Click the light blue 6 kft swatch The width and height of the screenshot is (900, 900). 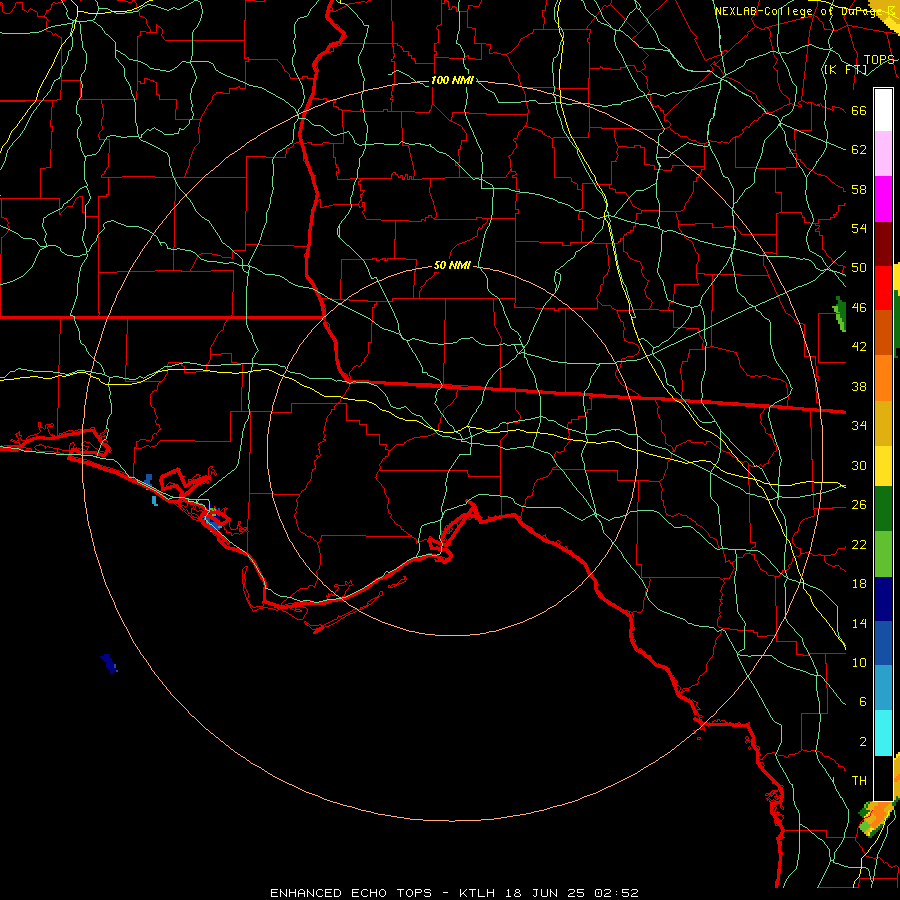tap(883, 688)
